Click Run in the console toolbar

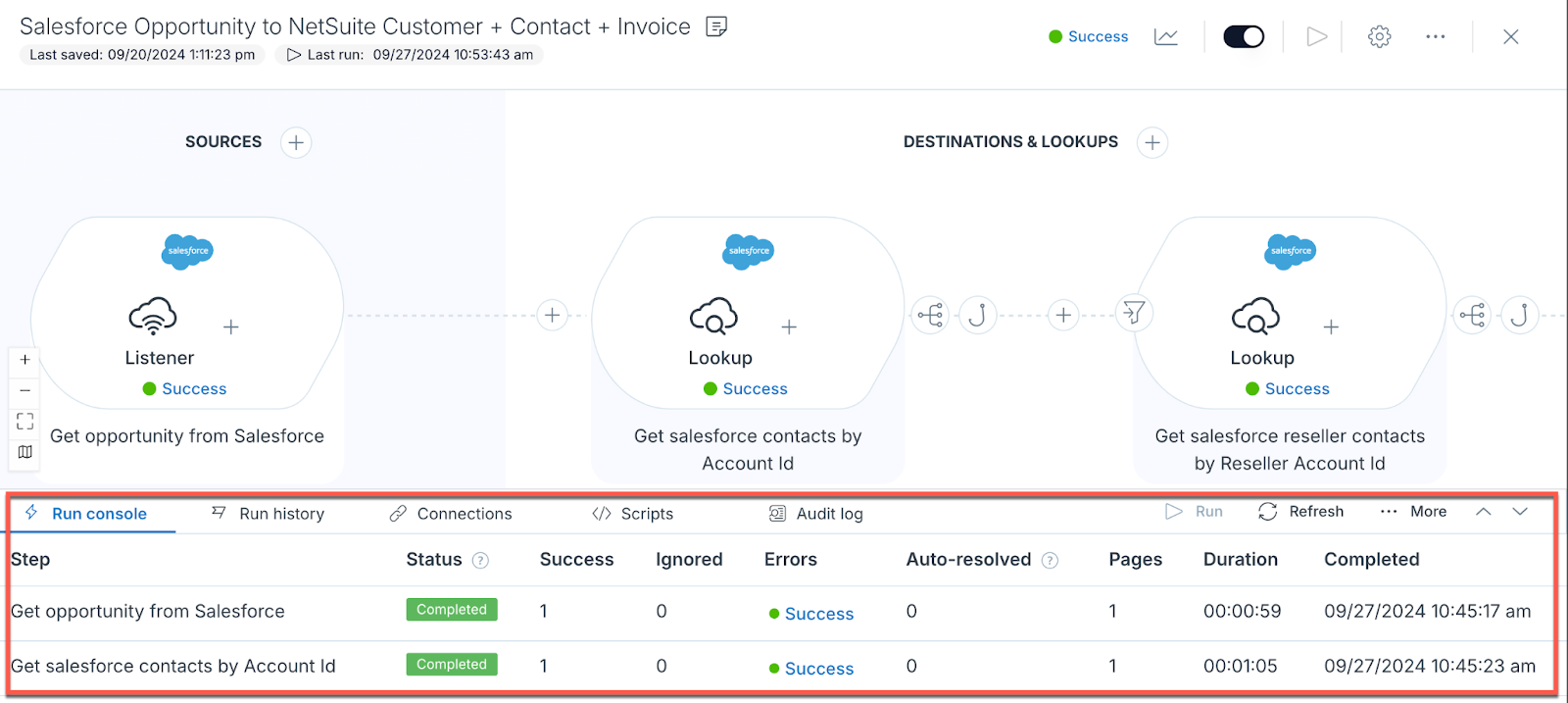(1194, 512)
